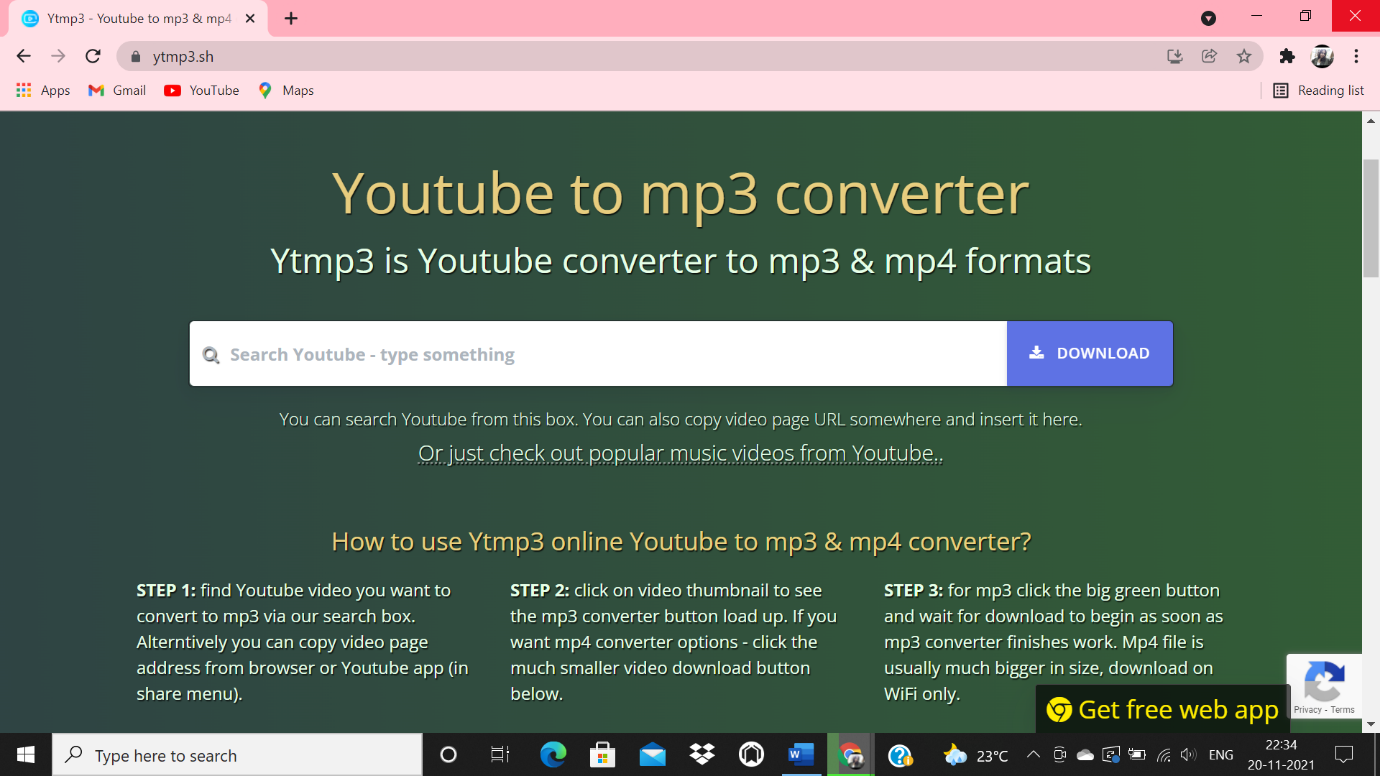Open the tab search dropdown arrow
This screenshot has width=1380, height=776.
(x=1208, y=18)
